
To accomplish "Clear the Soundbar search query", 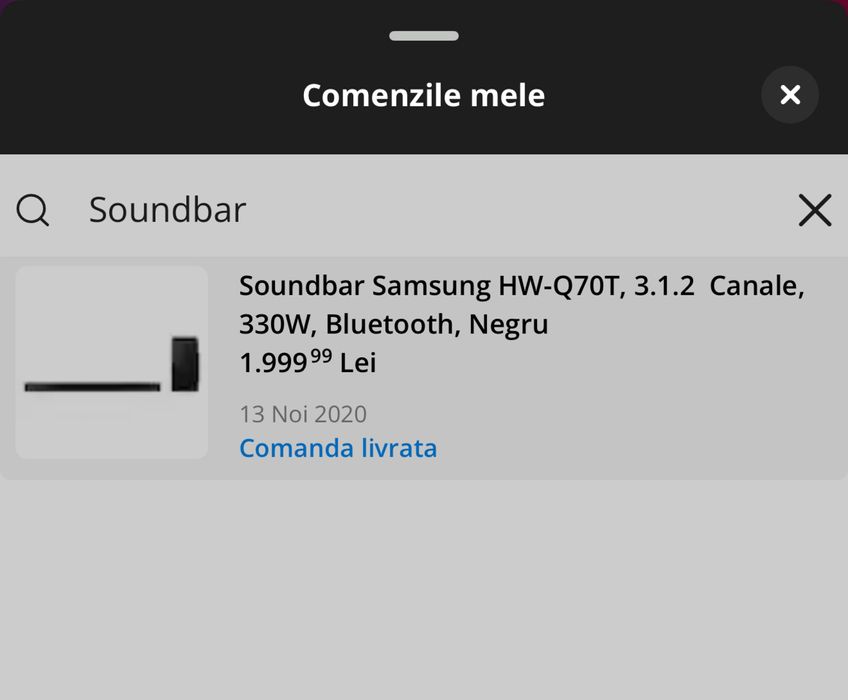I will point(815,210).
